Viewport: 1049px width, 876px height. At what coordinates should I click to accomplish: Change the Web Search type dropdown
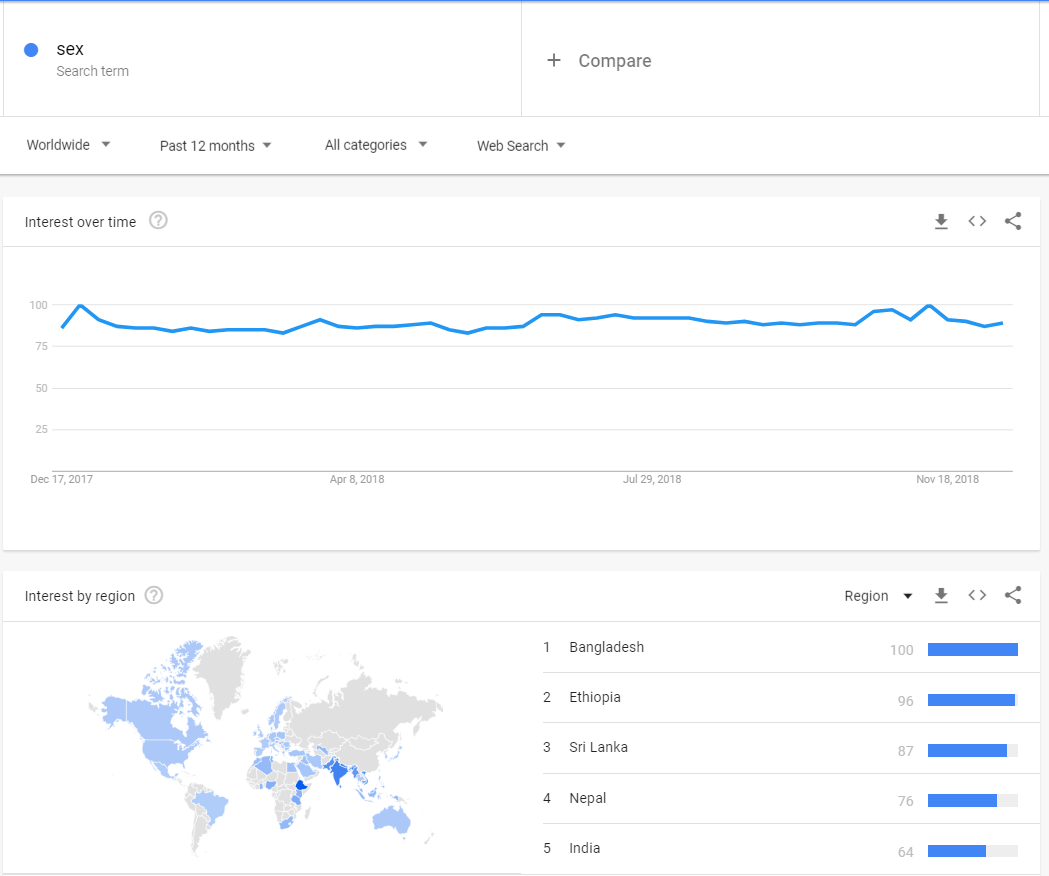coord(521,146)
